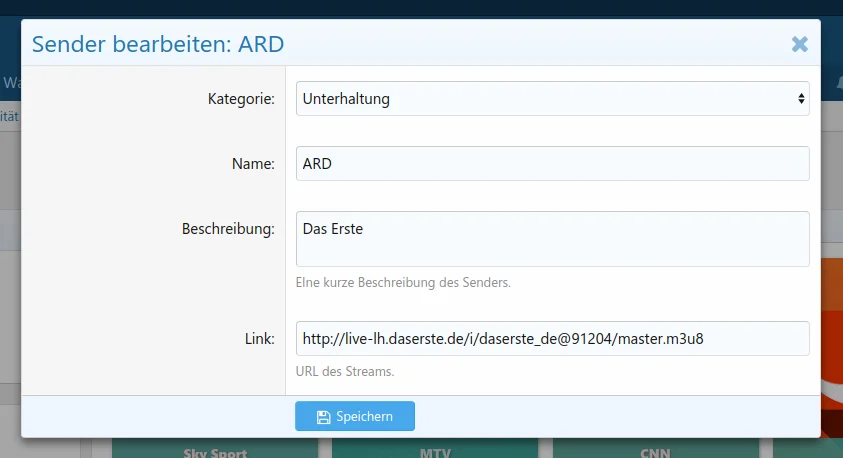Click the URL des Streams hint text
Viewport: 843px width, 458px height.
click(x=345, y=372)
